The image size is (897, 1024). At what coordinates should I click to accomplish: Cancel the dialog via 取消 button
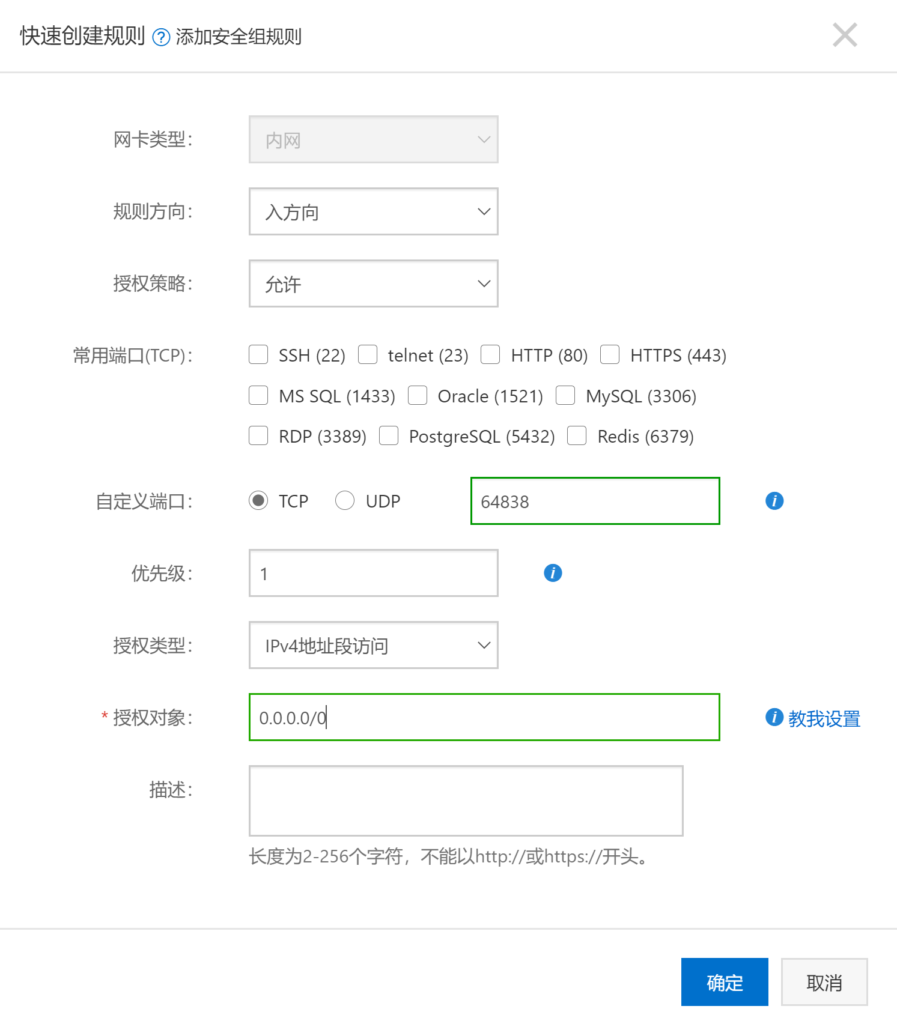click(x=825, y=982)
